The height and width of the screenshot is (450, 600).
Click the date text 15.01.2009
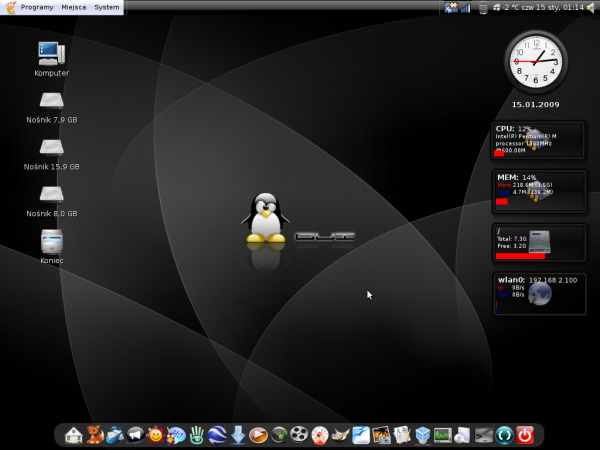point(536,104)
